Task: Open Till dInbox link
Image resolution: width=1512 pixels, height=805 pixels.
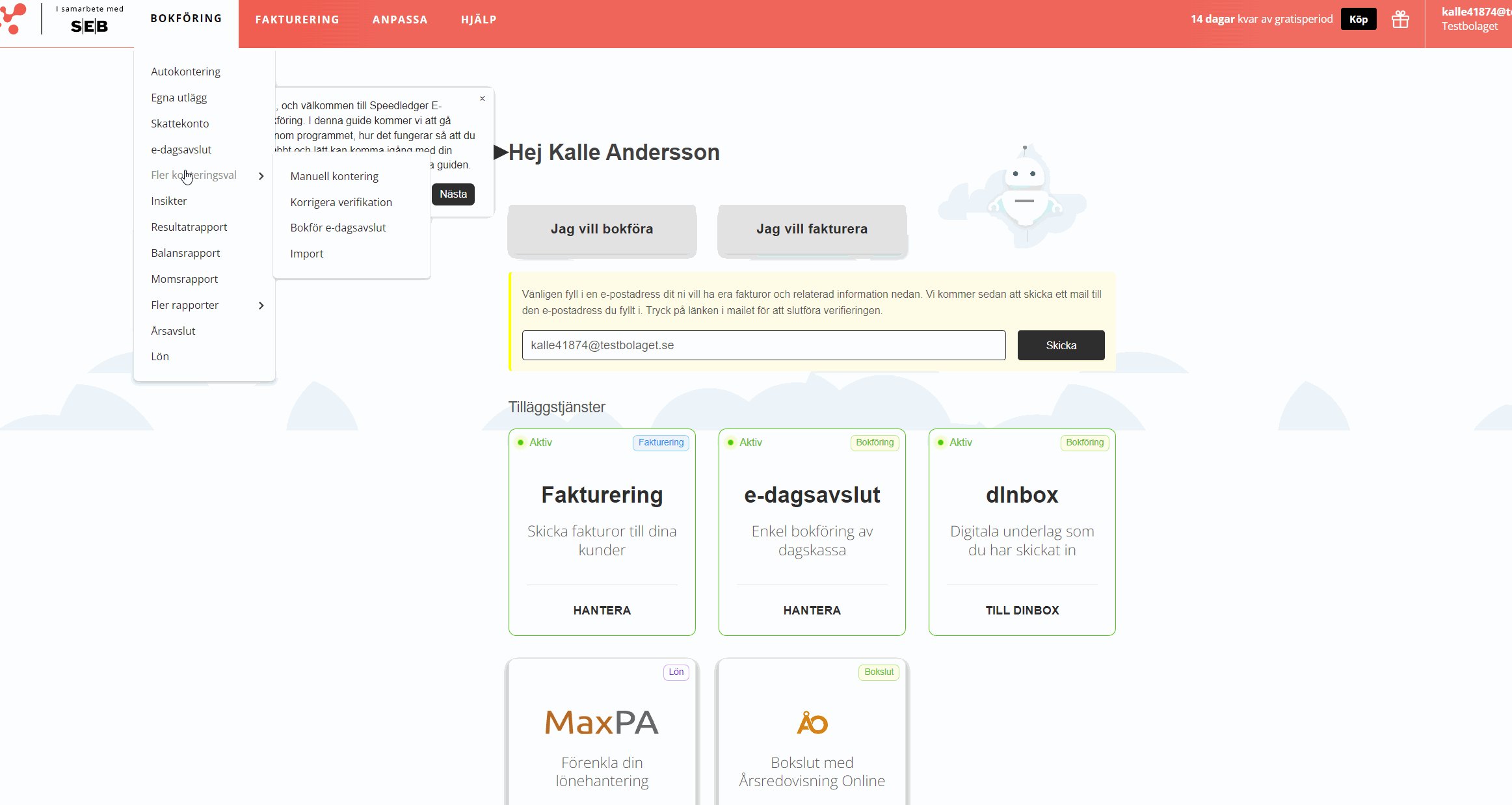Action: (1022, 611)
